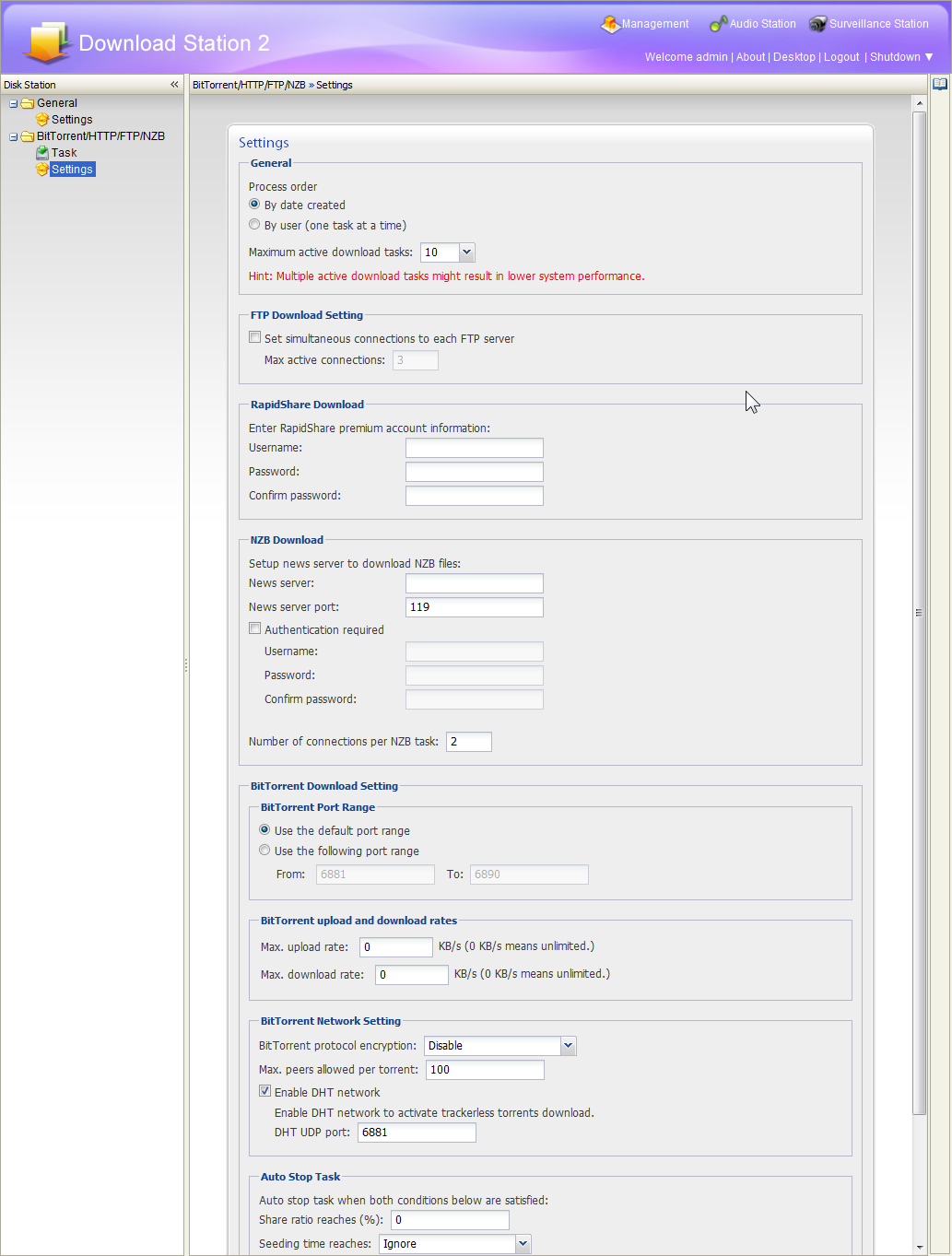Image resolution: width=952 pixels, height=1256 pixels.
Task: Check Authentication required for NZB
Action: click(x=255, y=629)
